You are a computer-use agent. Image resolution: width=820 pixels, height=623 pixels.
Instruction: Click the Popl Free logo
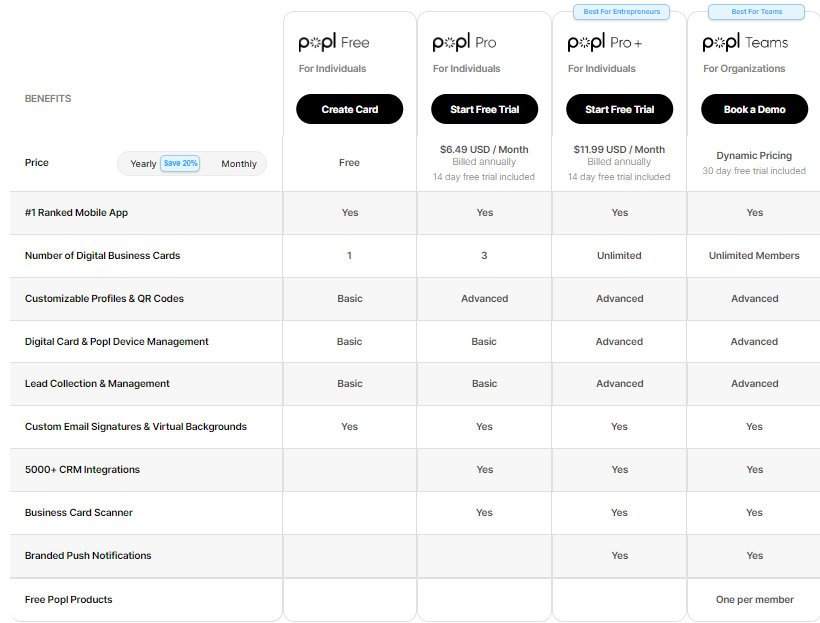click(334, 42)
